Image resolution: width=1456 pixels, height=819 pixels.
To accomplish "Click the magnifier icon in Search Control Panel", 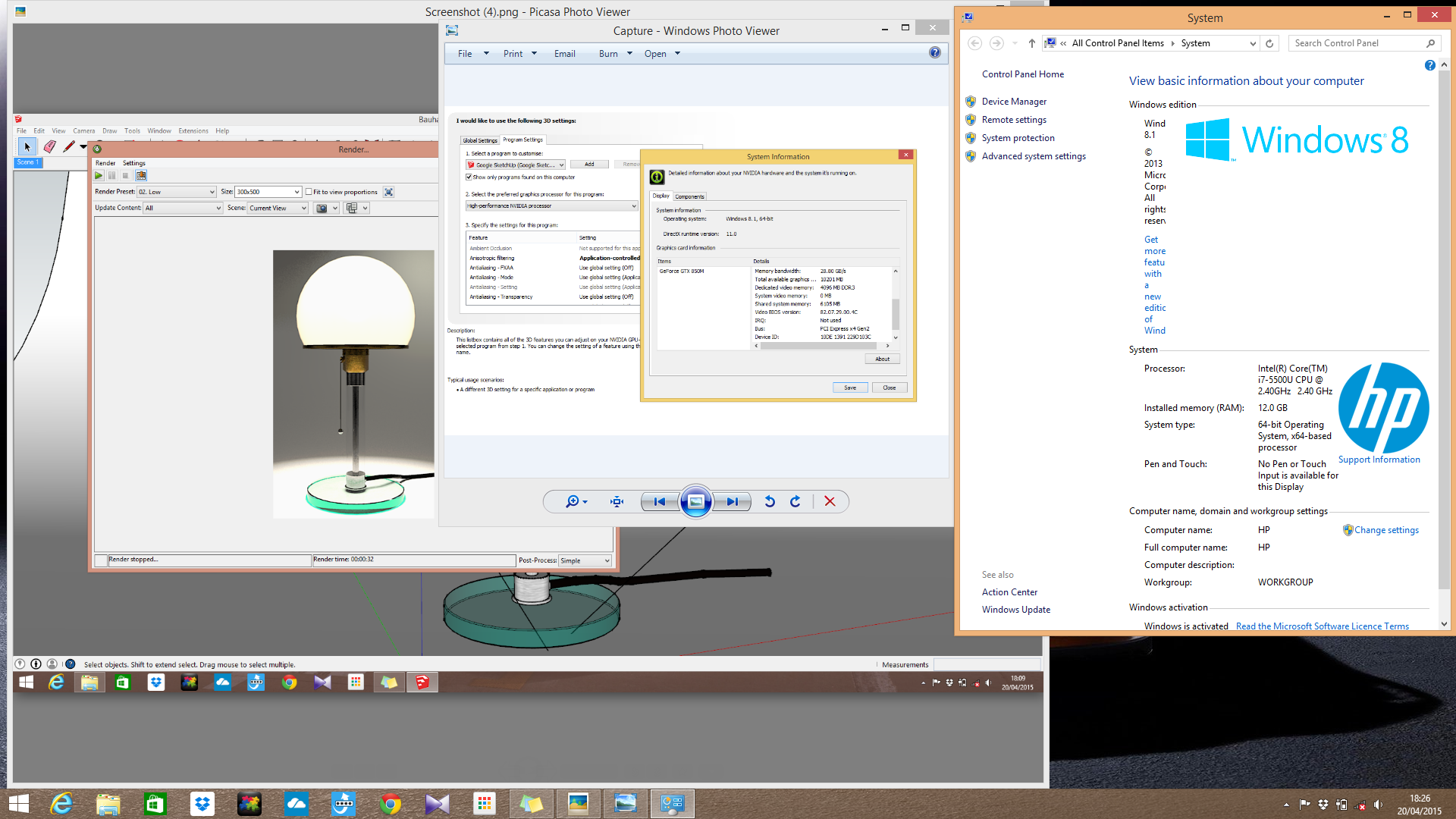I will [x=1430, y=43].
